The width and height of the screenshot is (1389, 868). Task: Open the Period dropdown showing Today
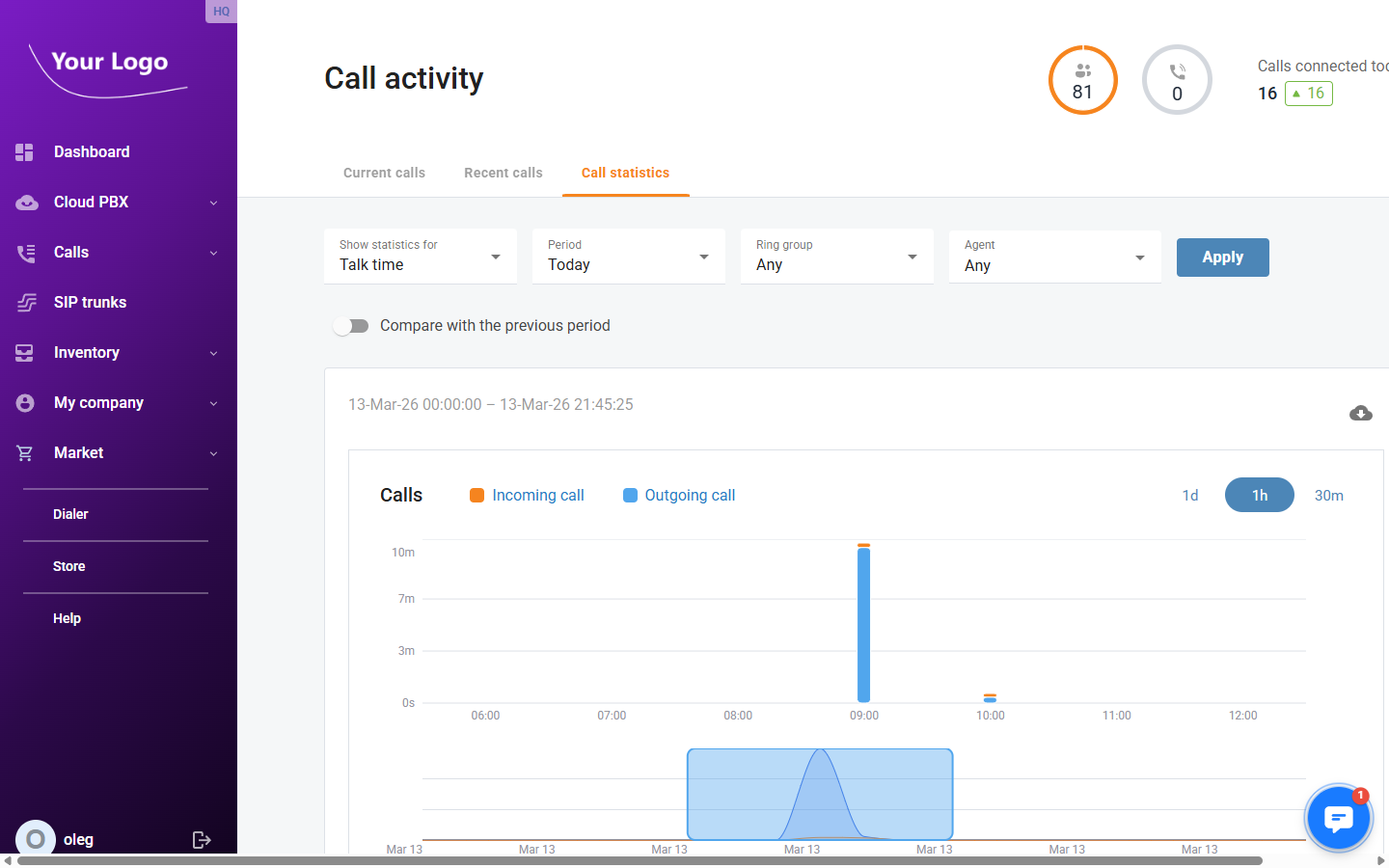[x=628, y=257]
